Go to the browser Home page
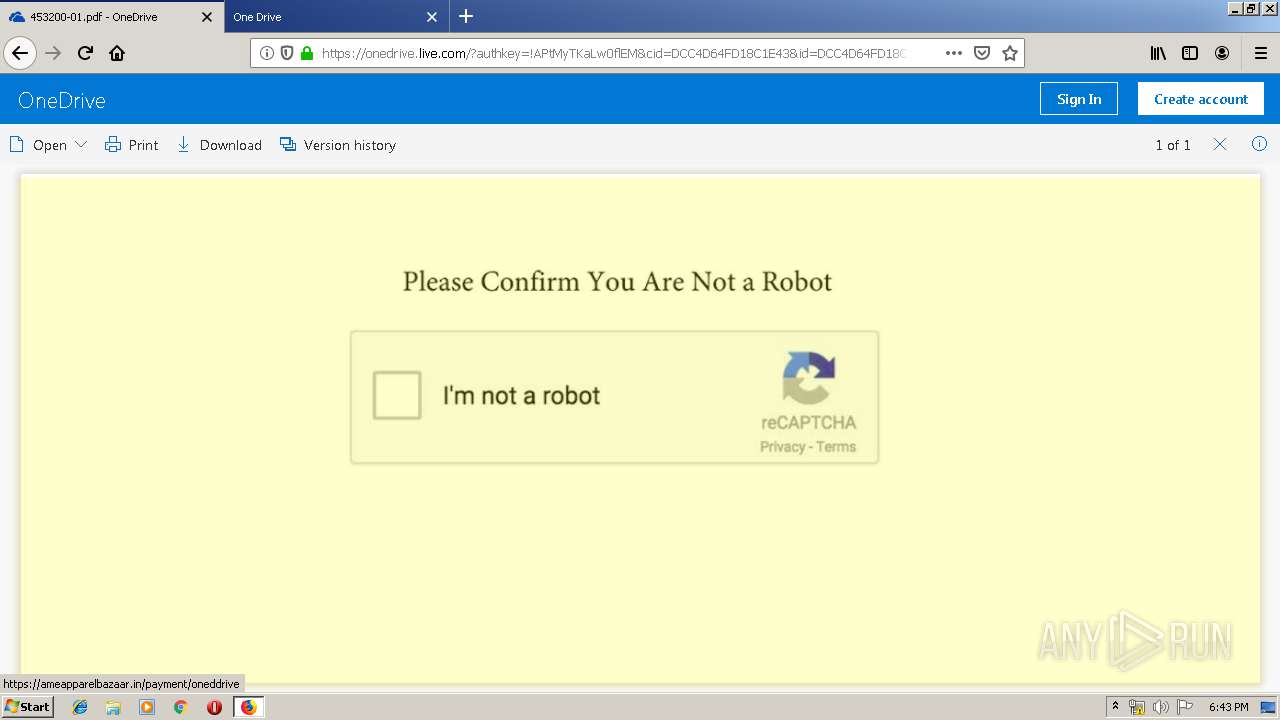 (117, 53)
